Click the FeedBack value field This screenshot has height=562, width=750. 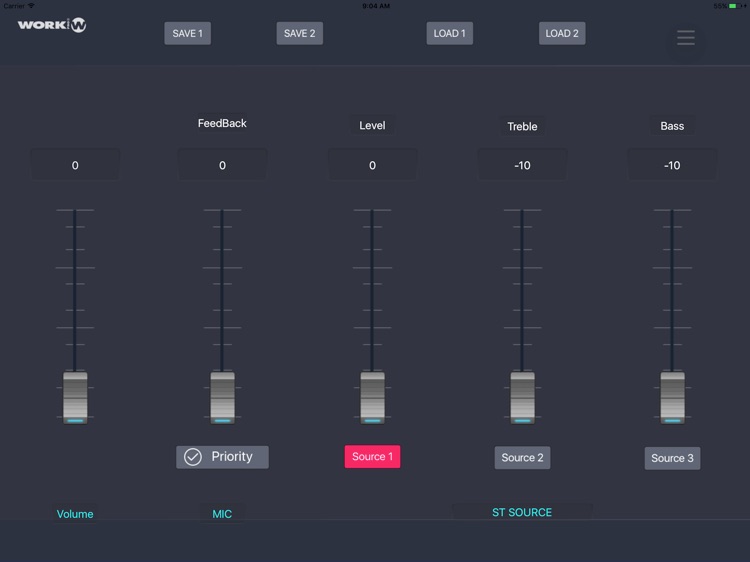coord(222,165)
